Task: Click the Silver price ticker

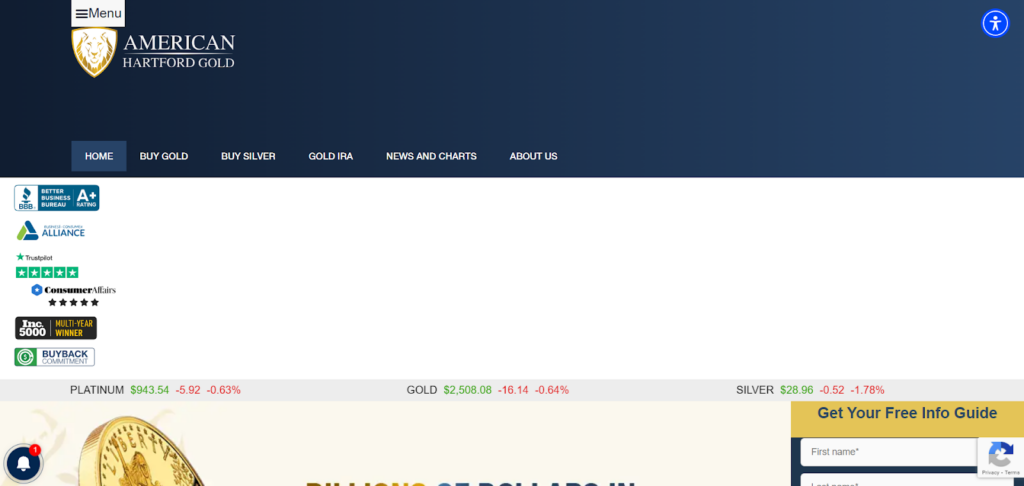Action: (810, 390)
